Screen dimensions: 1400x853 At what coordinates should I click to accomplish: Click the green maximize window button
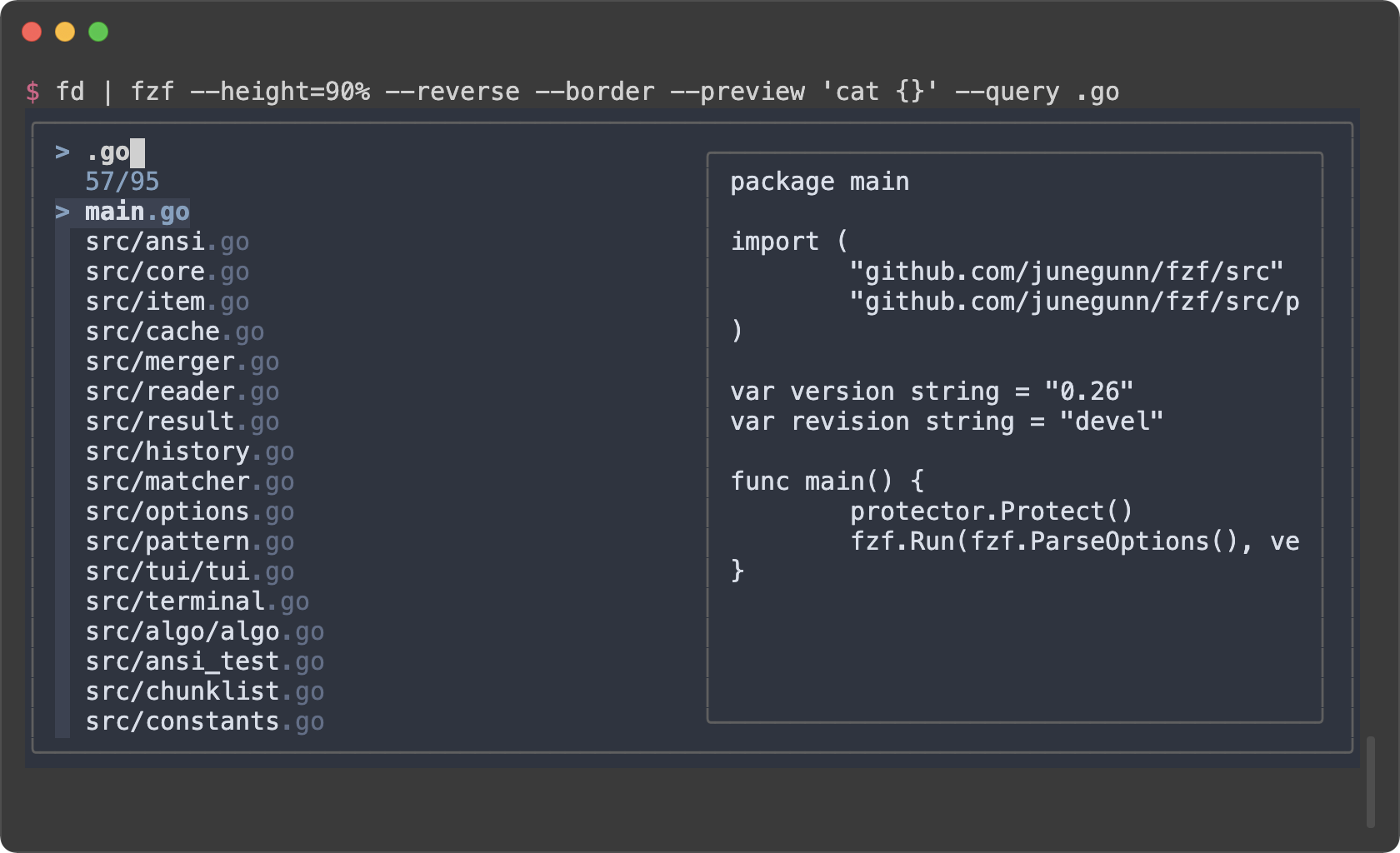click(98, 32)
